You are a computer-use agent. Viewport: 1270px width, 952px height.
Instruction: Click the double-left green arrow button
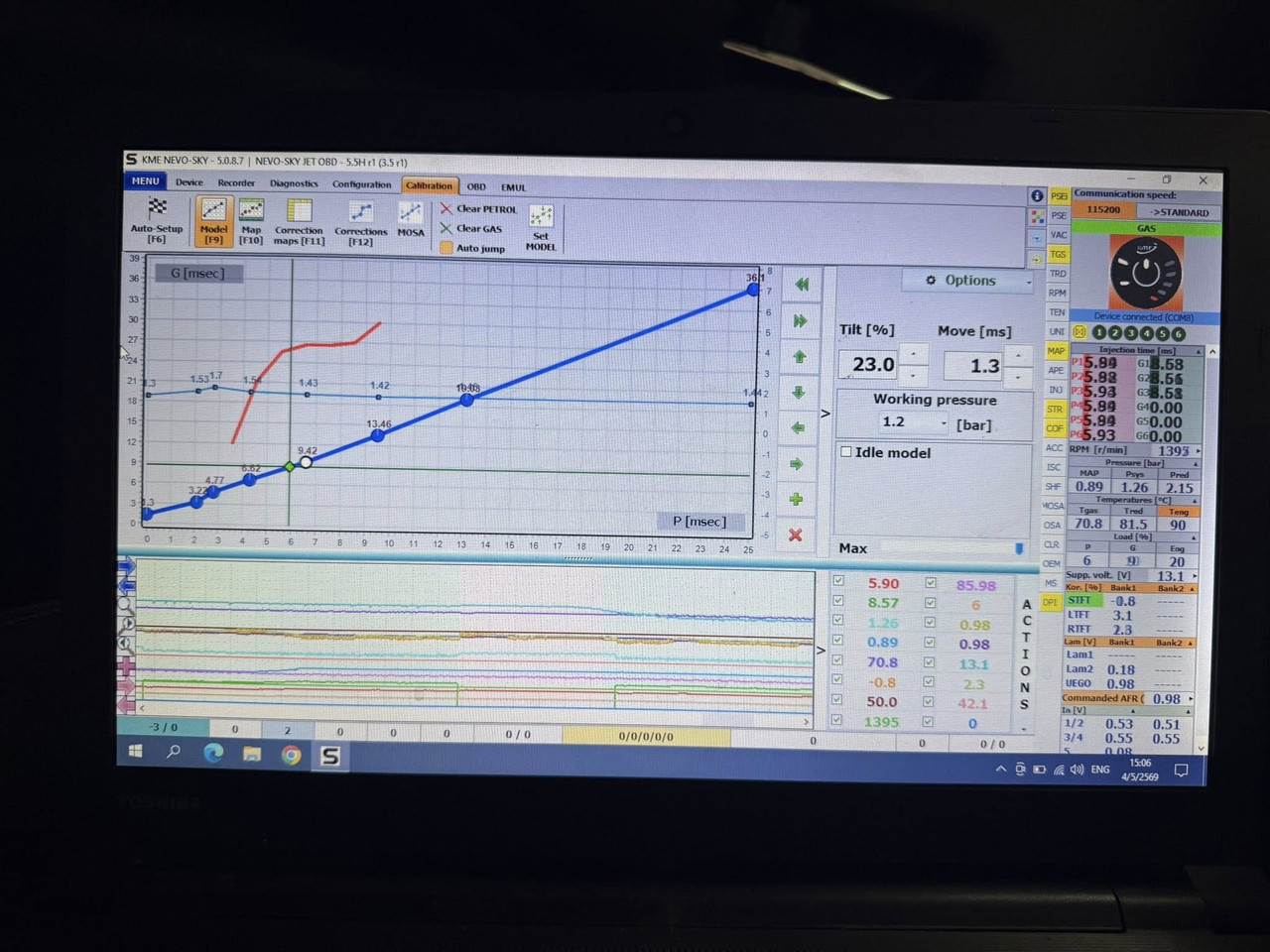(801, 285)
